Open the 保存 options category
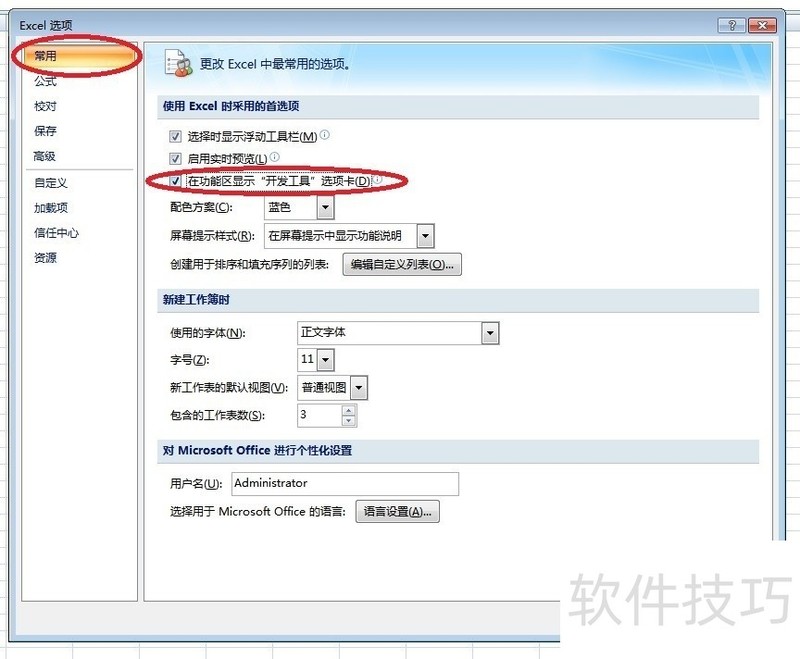Screen dimensions: 800x659 45,131
